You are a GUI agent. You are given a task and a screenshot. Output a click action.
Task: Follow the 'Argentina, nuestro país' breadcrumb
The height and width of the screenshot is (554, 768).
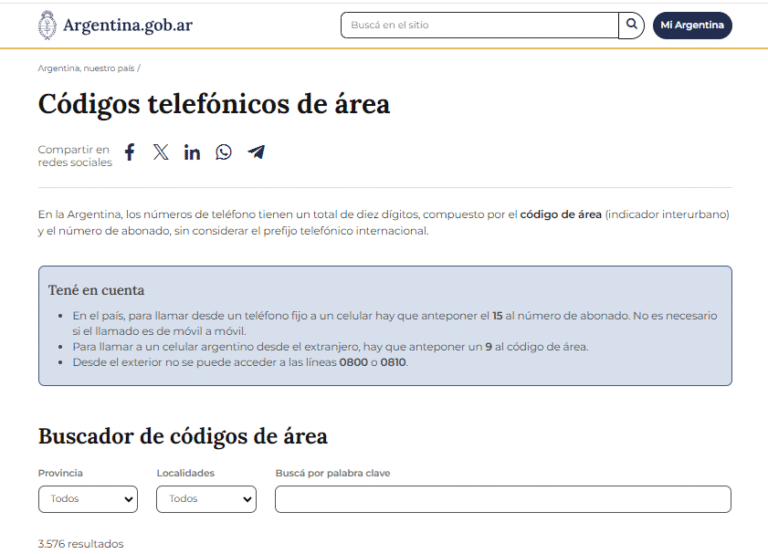(x=86, y=68)
